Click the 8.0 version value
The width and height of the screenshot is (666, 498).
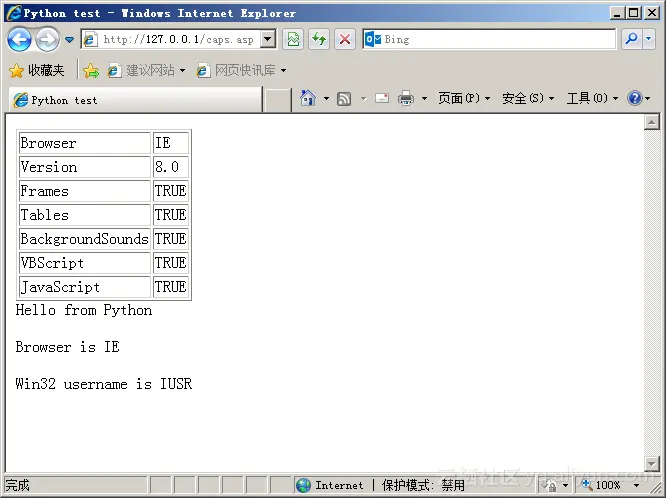[171, 167]
